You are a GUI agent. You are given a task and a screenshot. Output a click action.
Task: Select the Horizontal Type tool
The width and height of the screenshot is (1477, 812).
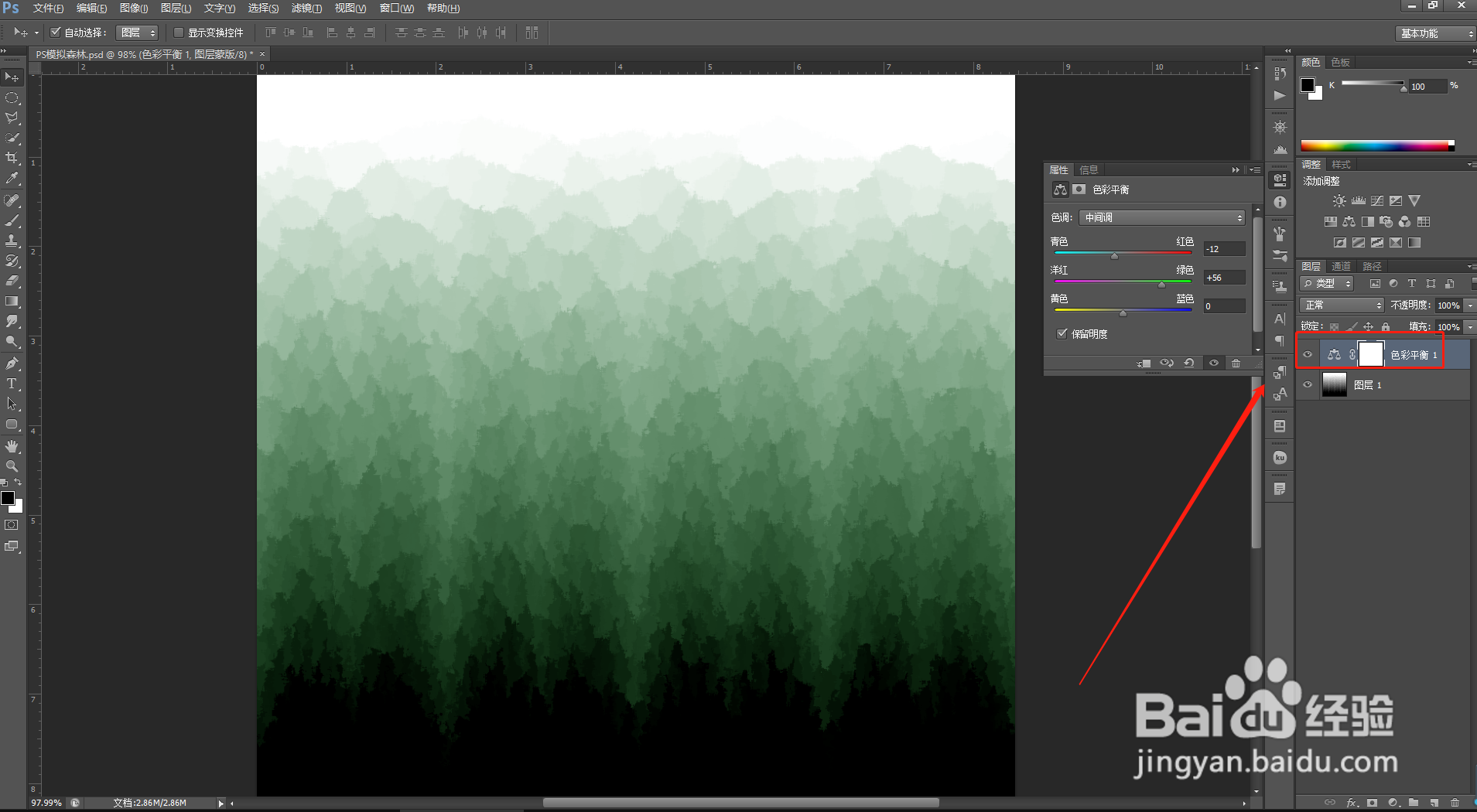click(12, 384)
